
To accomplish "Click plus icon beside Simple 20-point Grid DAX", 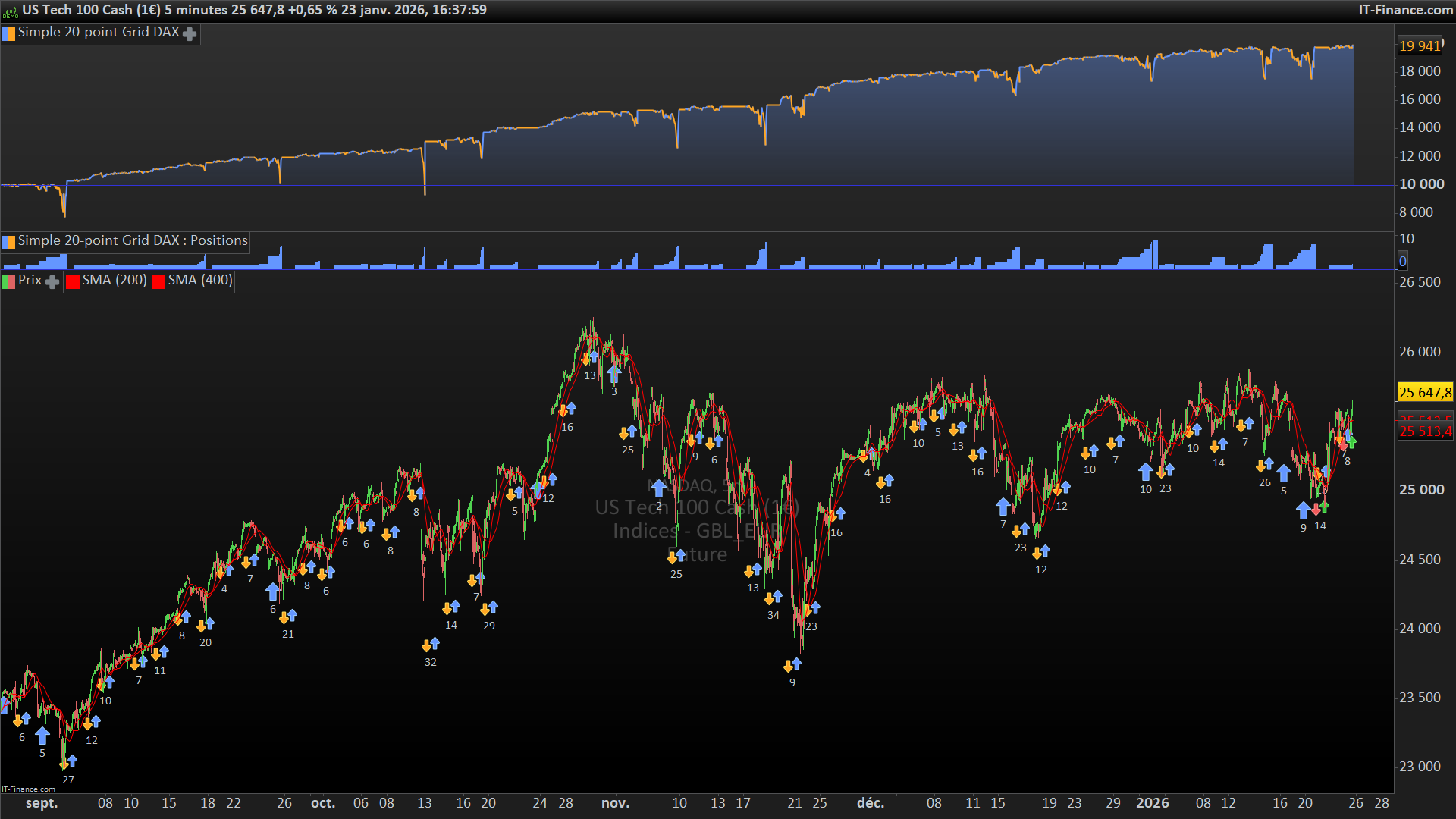I will [x=190, y=33].
